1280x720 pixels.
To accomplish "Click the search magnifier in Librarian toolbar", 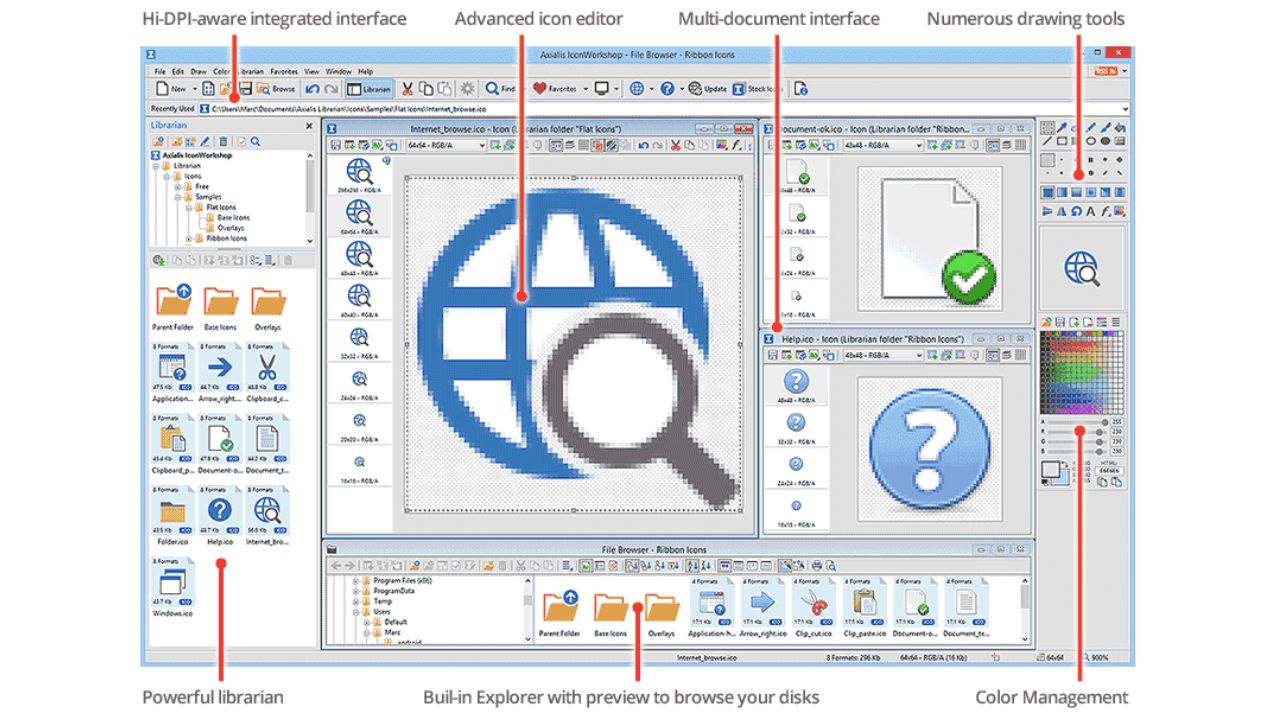I will click(256, 142).
